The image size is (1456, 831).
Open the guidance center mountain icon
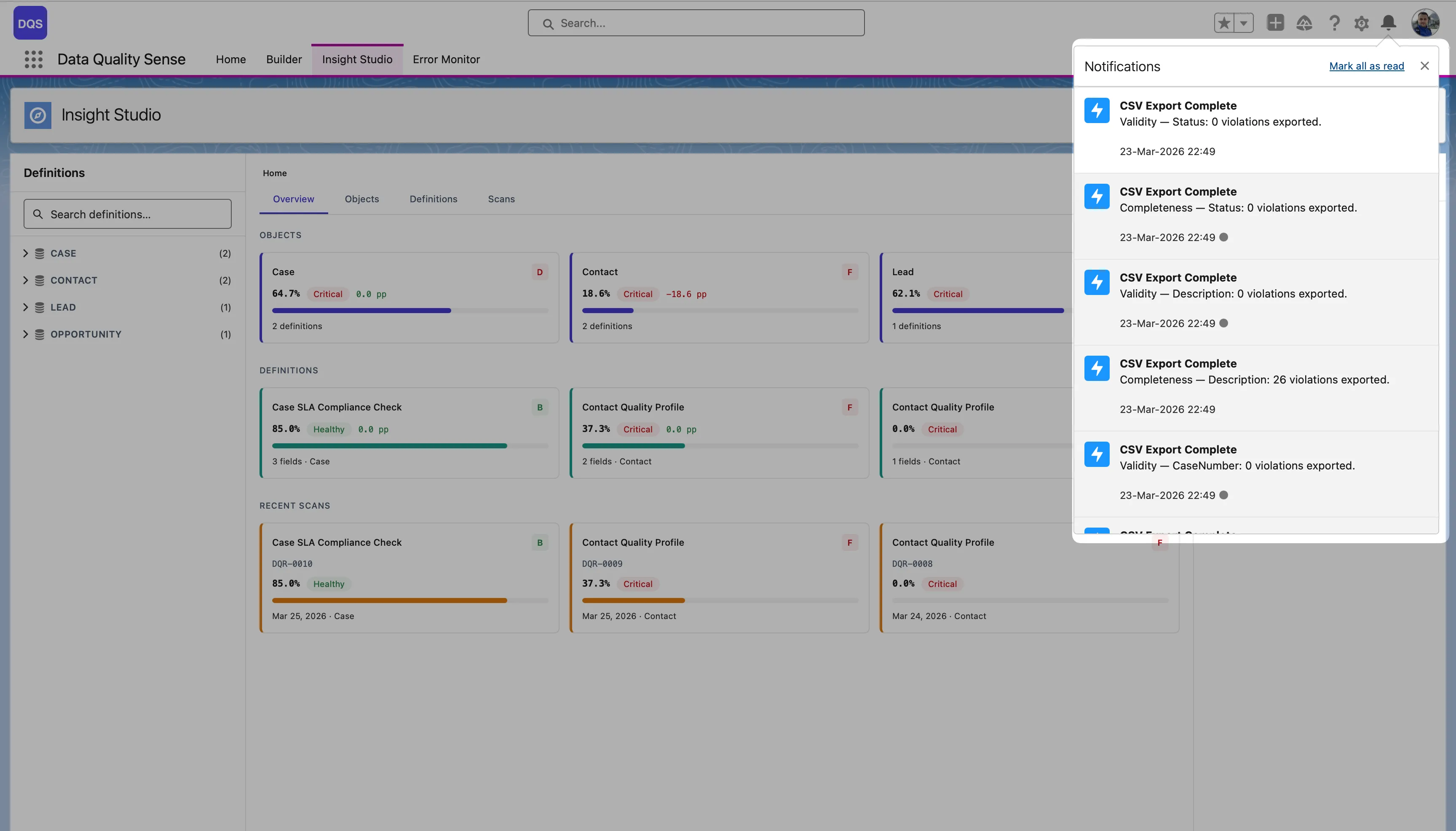[1305, 23]
